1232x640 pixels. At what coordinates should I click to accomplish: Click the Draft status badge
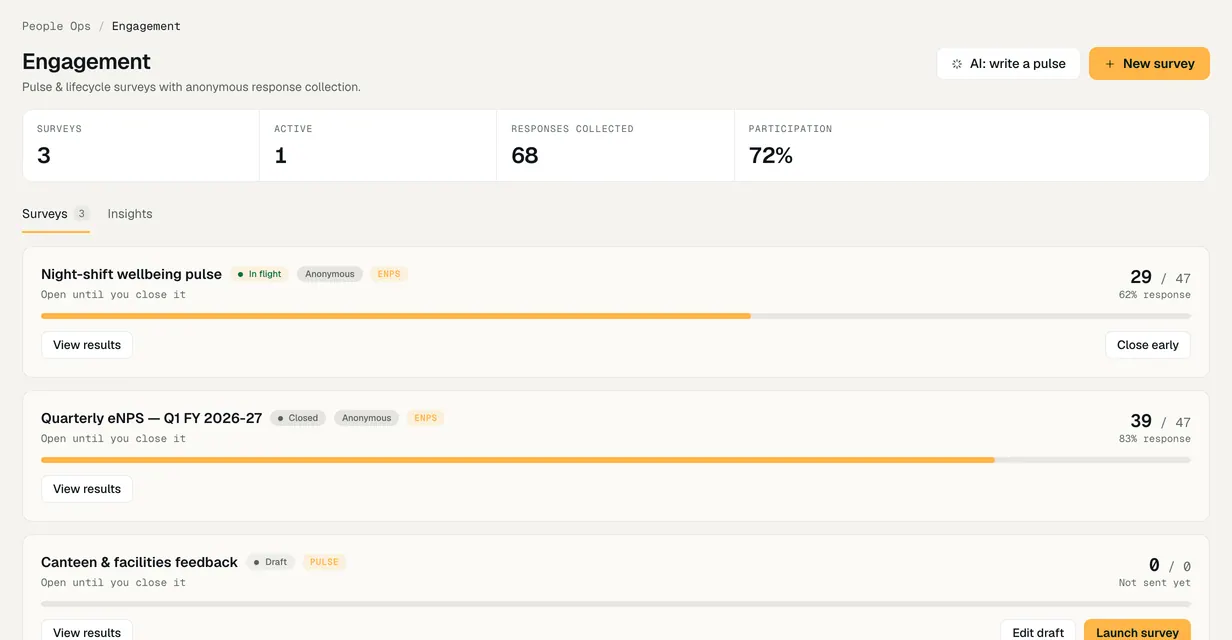pyautogui.click(x=270, y=562)
